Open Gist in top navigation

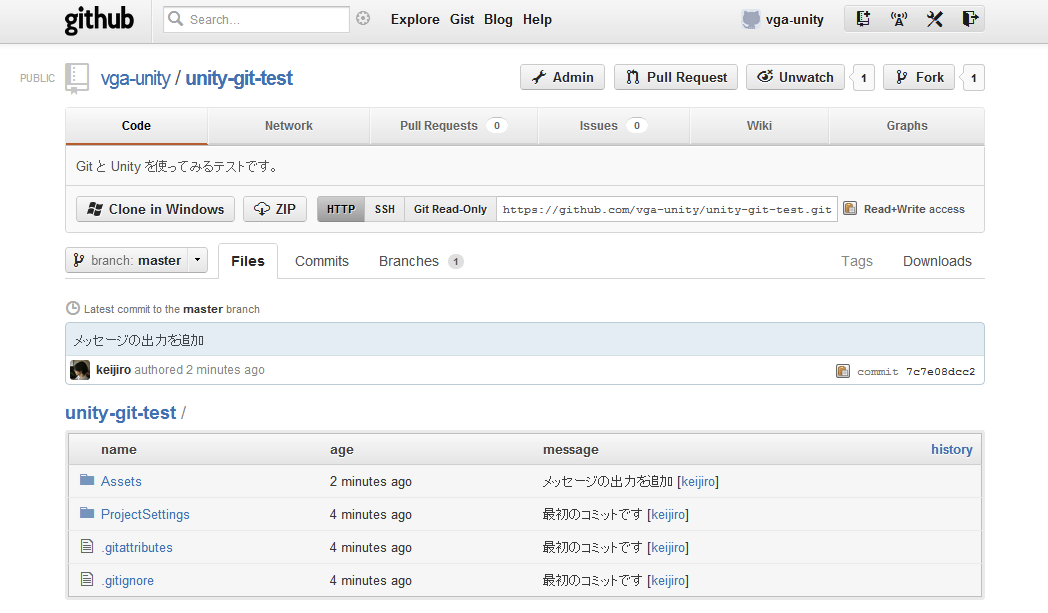pos(462,19)
